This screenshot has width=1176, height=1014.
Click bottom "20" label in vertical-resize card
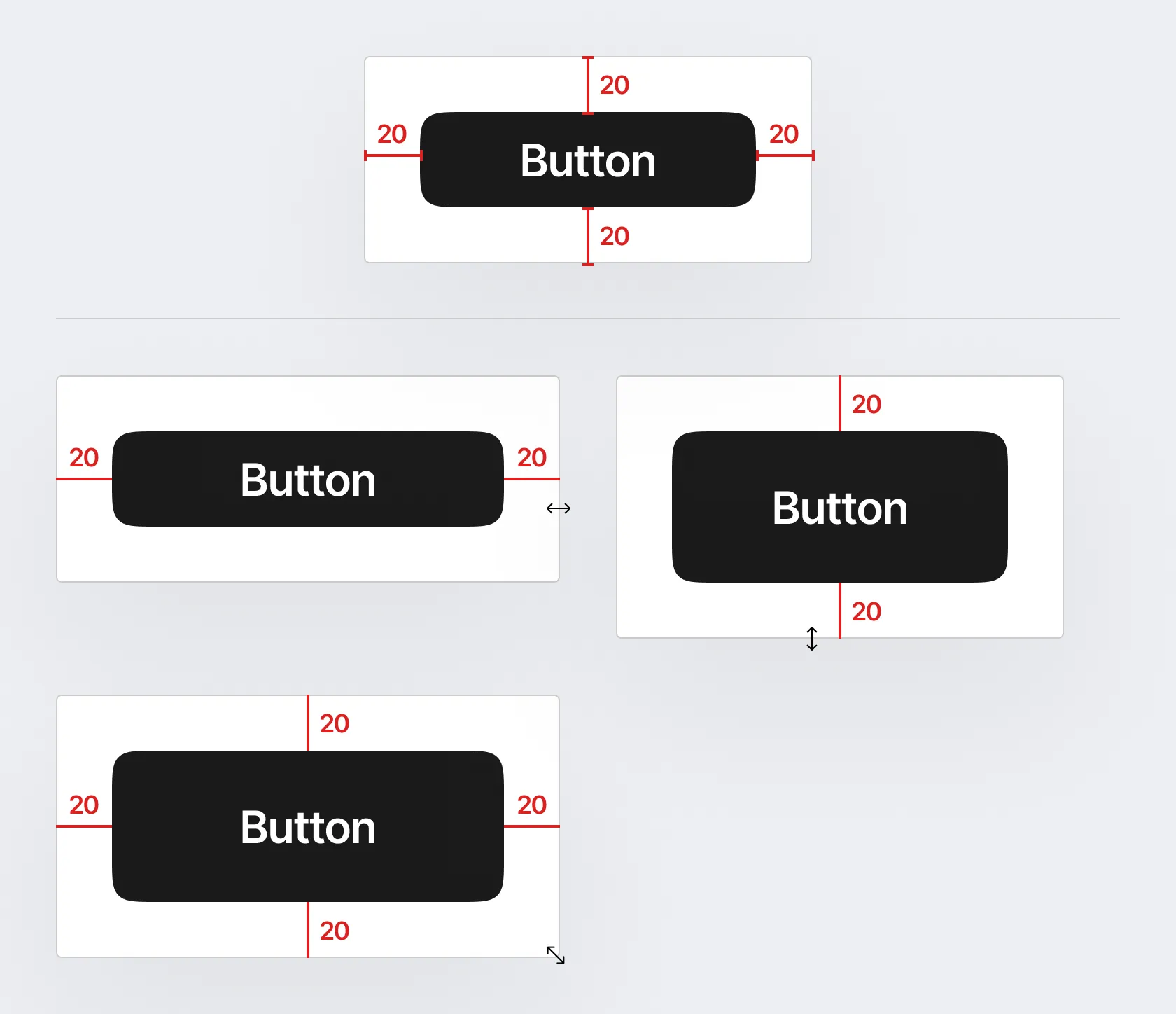coord(867,612)
